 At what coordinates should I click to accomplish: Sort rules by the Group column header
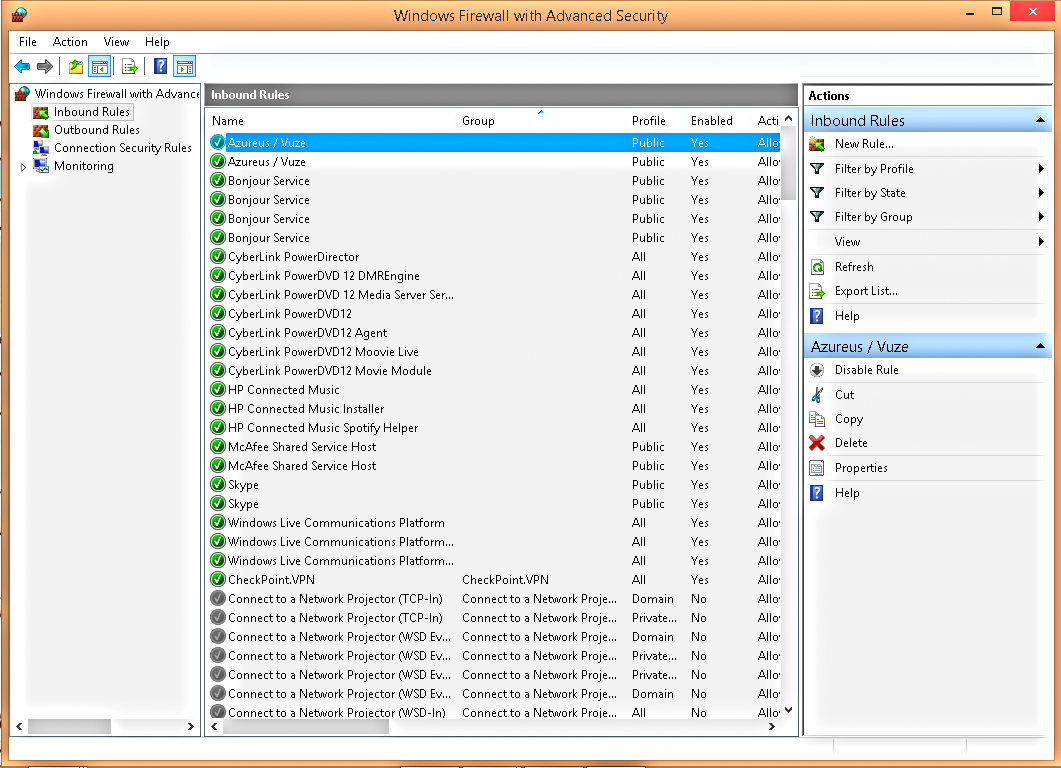point(478,121)
